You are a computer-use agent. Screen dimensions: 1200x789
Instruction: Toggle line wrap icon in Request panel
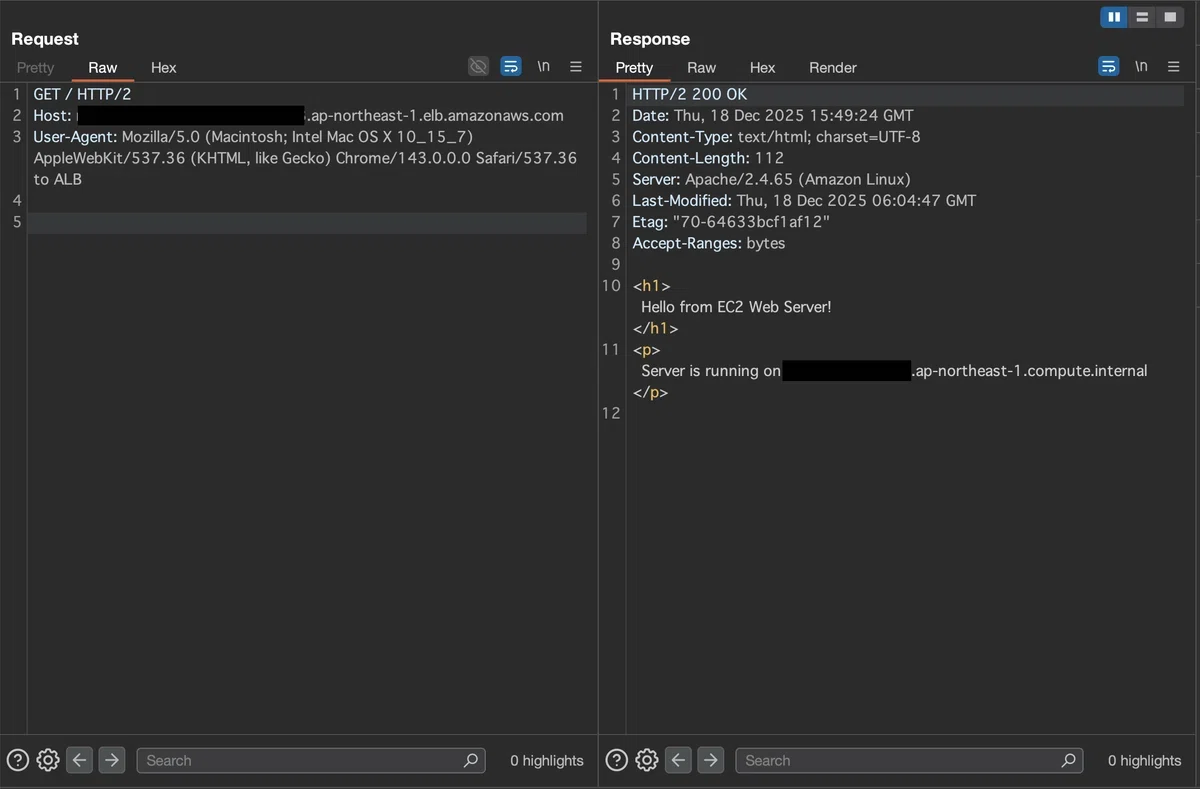511,66
